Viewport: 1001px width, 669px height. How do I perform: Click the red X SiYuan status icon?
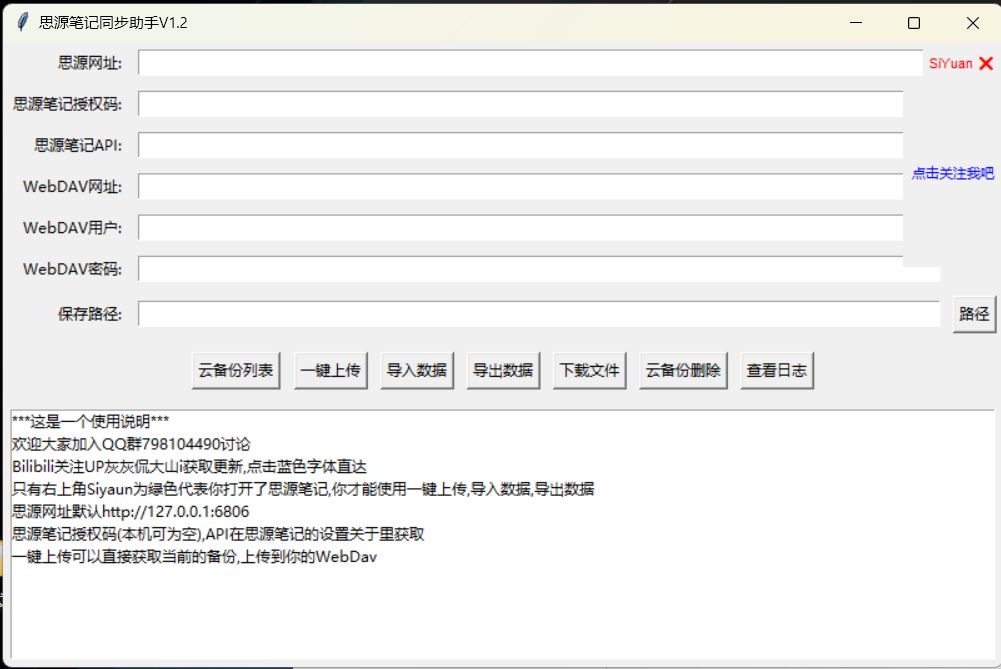(986, 63)
